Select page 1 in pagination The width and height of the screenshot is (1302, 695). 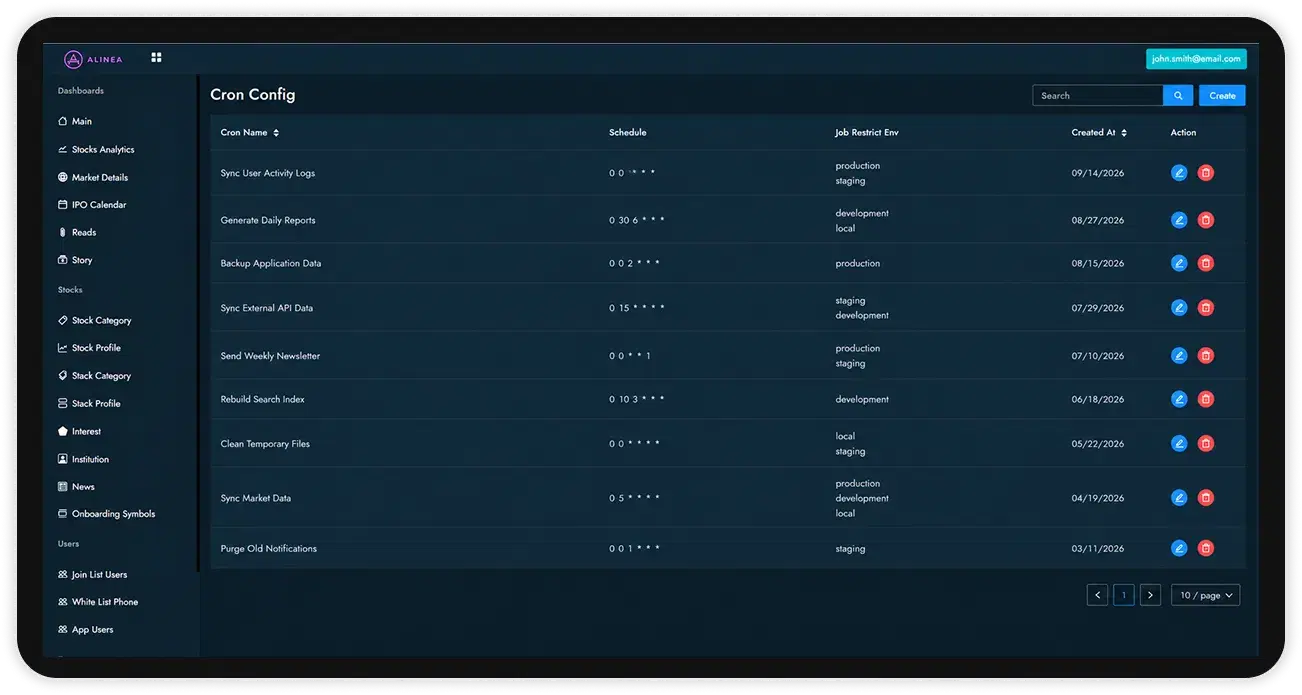pos(1124,595)
